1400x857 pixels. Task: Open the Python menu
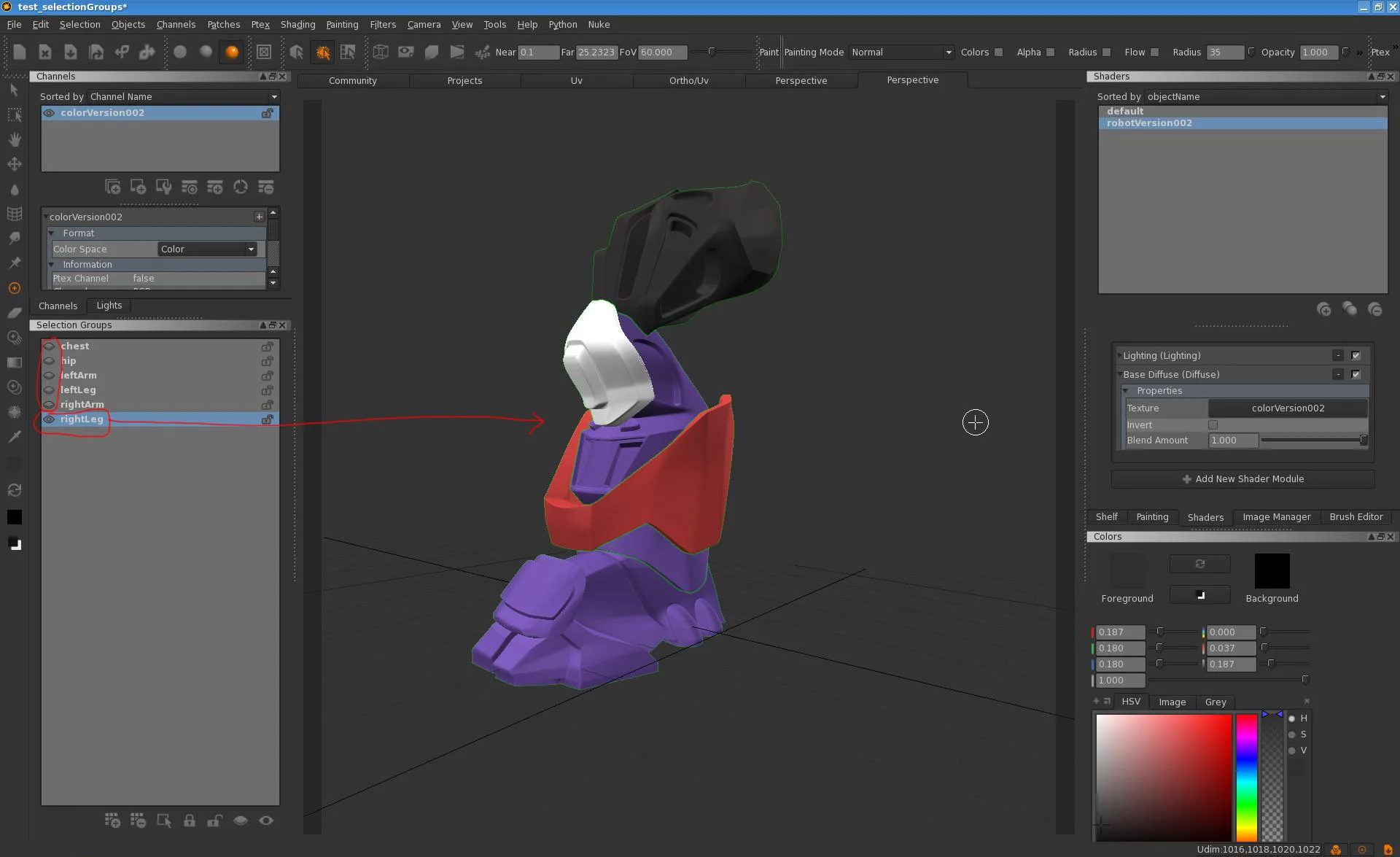(x=562, y=24)
